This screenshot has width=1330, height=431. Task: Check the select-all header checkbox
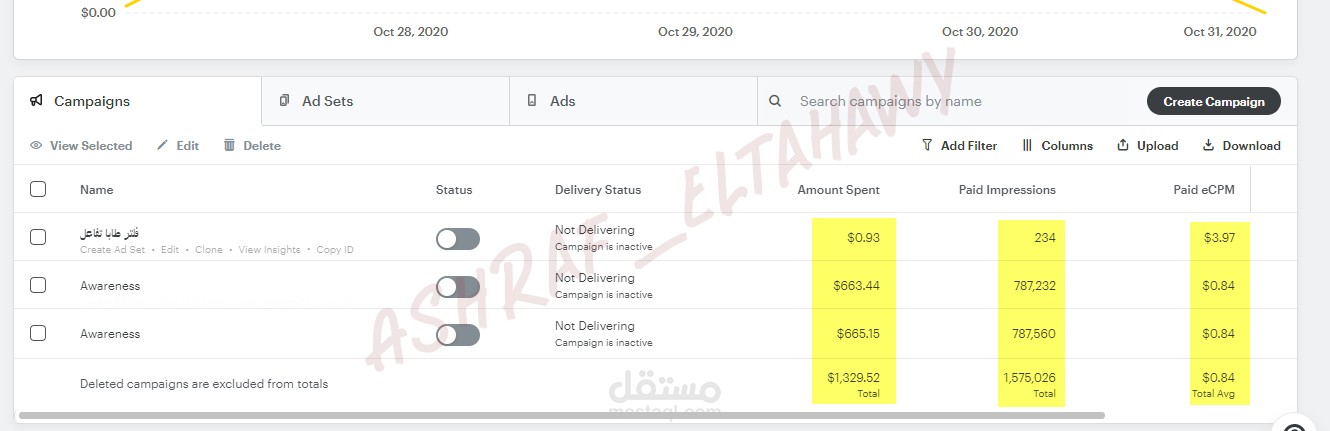[x=38, y=189]
